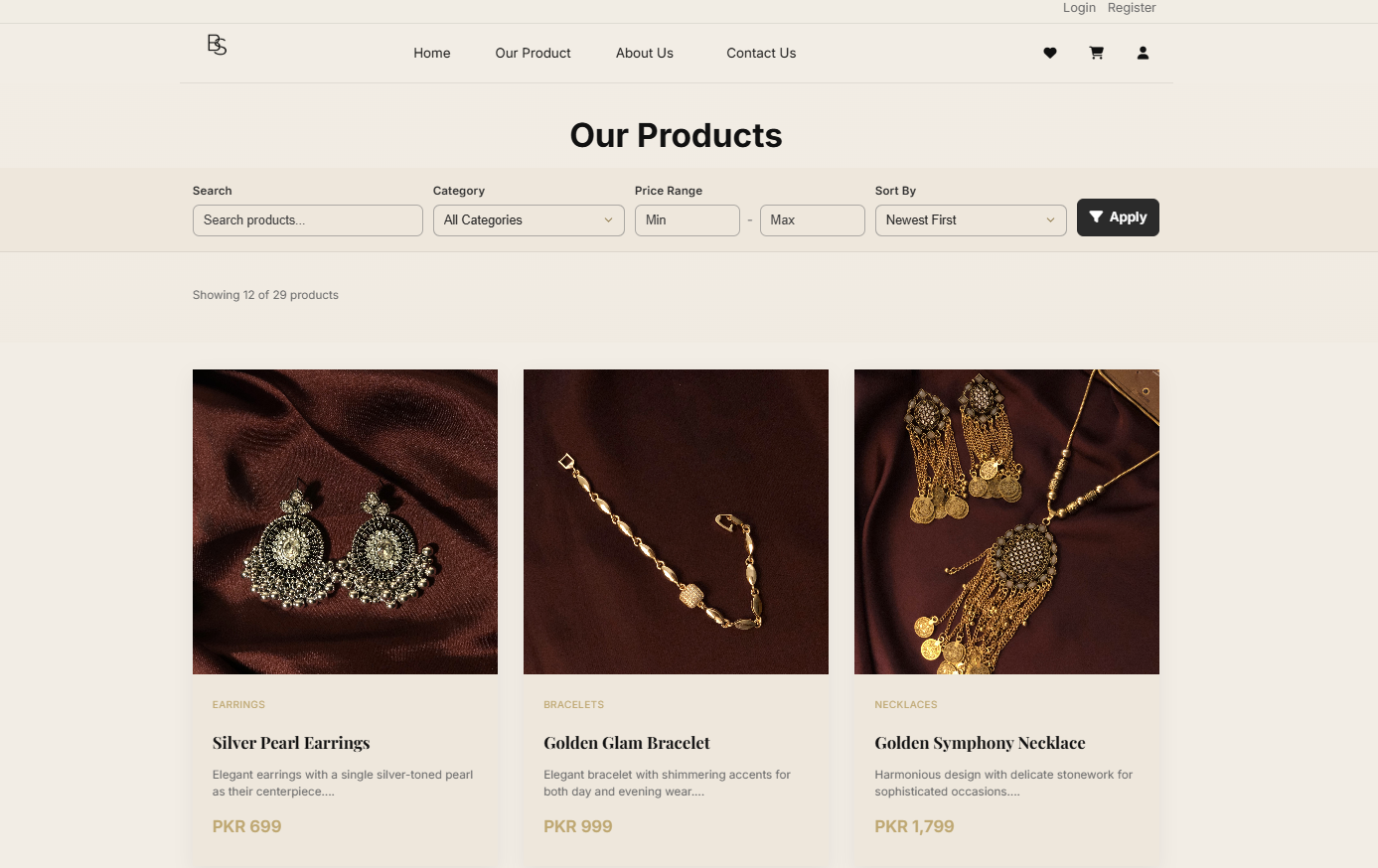Image resolution: width=1378 pixels, height=868 pixels.
Task: Apply the product filters
Action: tap(1118, 217)
